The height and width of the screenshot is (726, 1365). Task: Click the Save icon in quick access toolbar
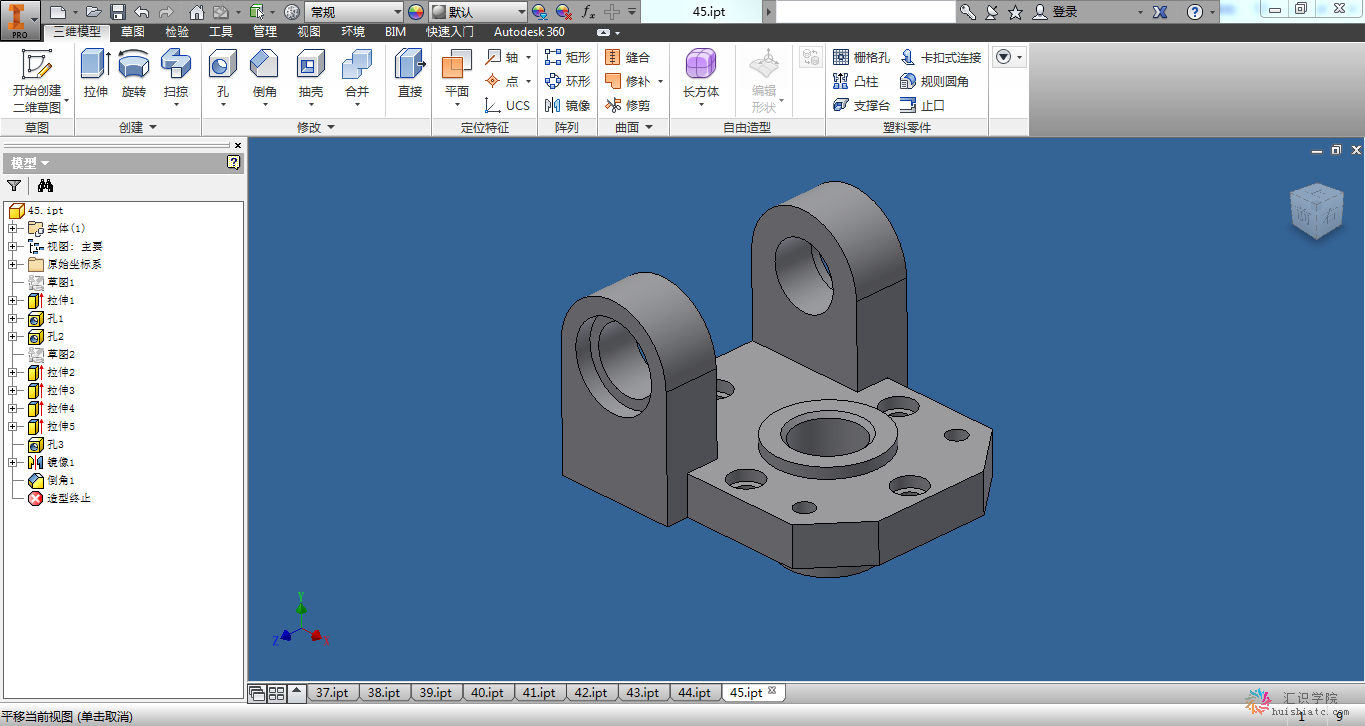point(118,12)
